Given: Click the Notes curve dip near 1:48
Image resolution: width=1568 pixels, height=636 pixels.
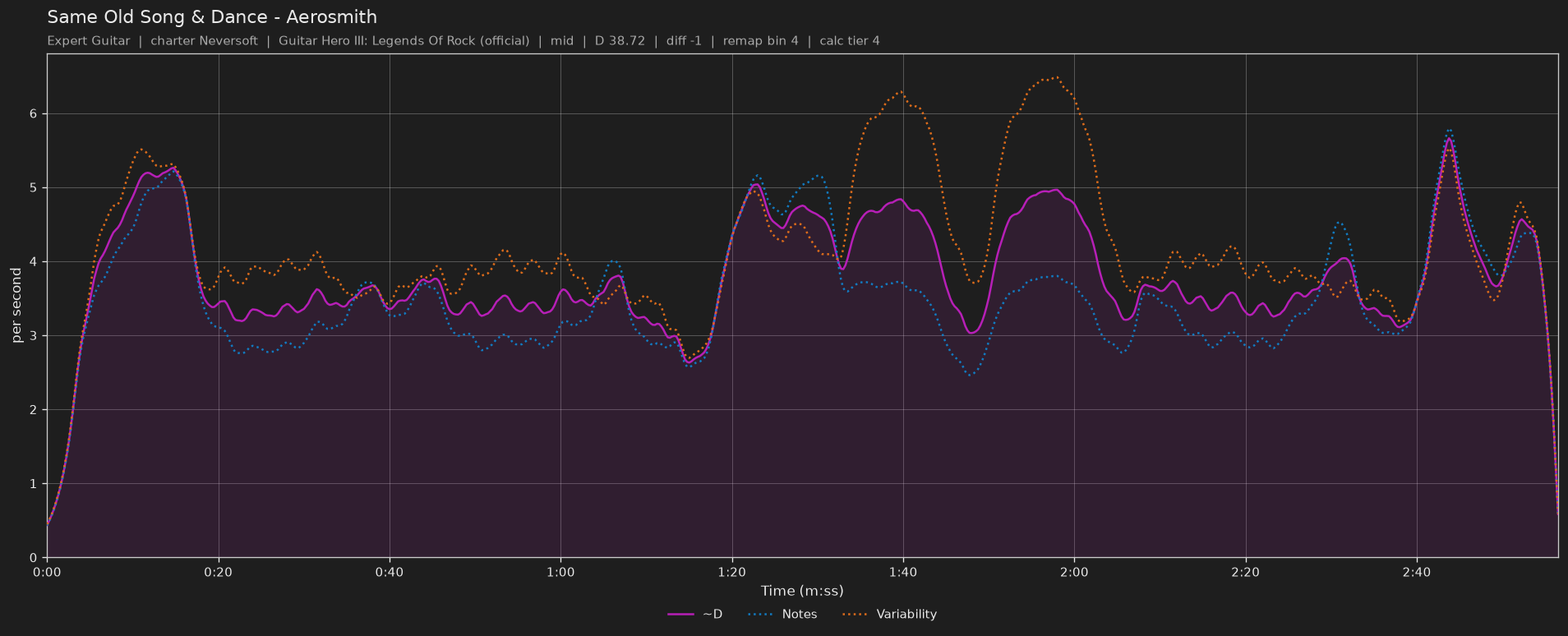Looking at the screenshot, I should [971, 376].
